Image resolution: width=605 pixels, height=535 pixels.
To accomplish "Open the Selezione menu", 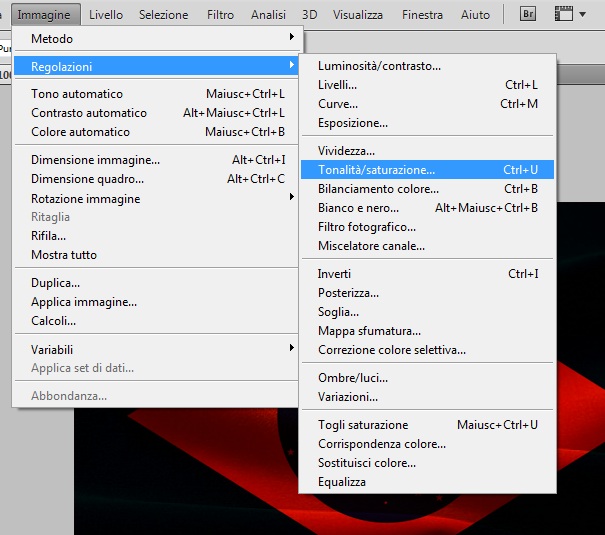I will click(164, 15).
